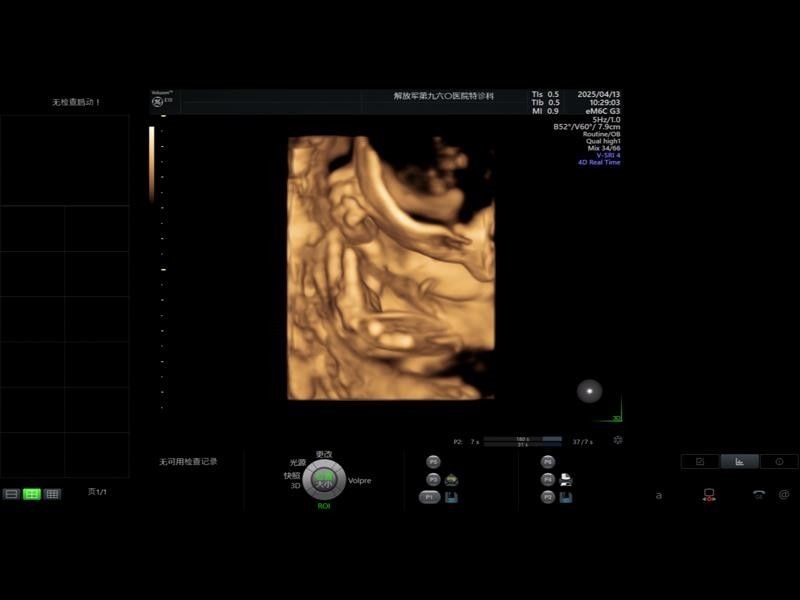Click the 'Routine/OB' preset text
This screenshot has height=600, width=800.
click(x=602, y=134)
